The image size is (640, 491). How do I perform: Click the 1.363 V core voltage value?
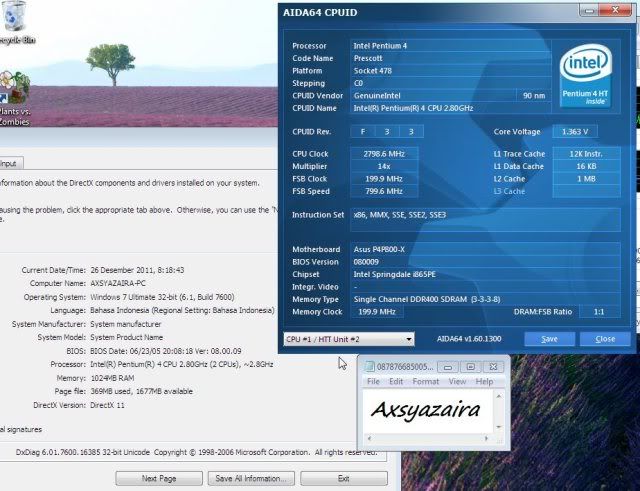coord(575,131)
